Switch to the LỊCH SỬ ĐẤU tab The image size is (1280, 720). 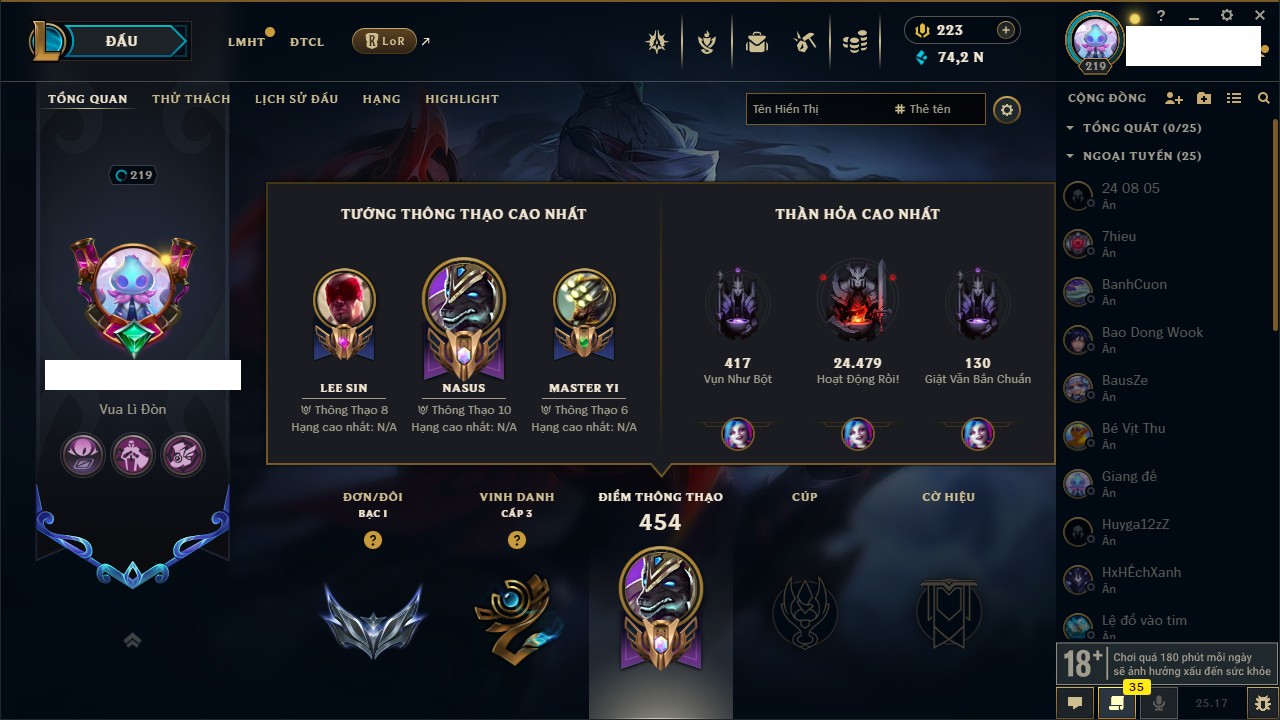(x=296, y=99)
